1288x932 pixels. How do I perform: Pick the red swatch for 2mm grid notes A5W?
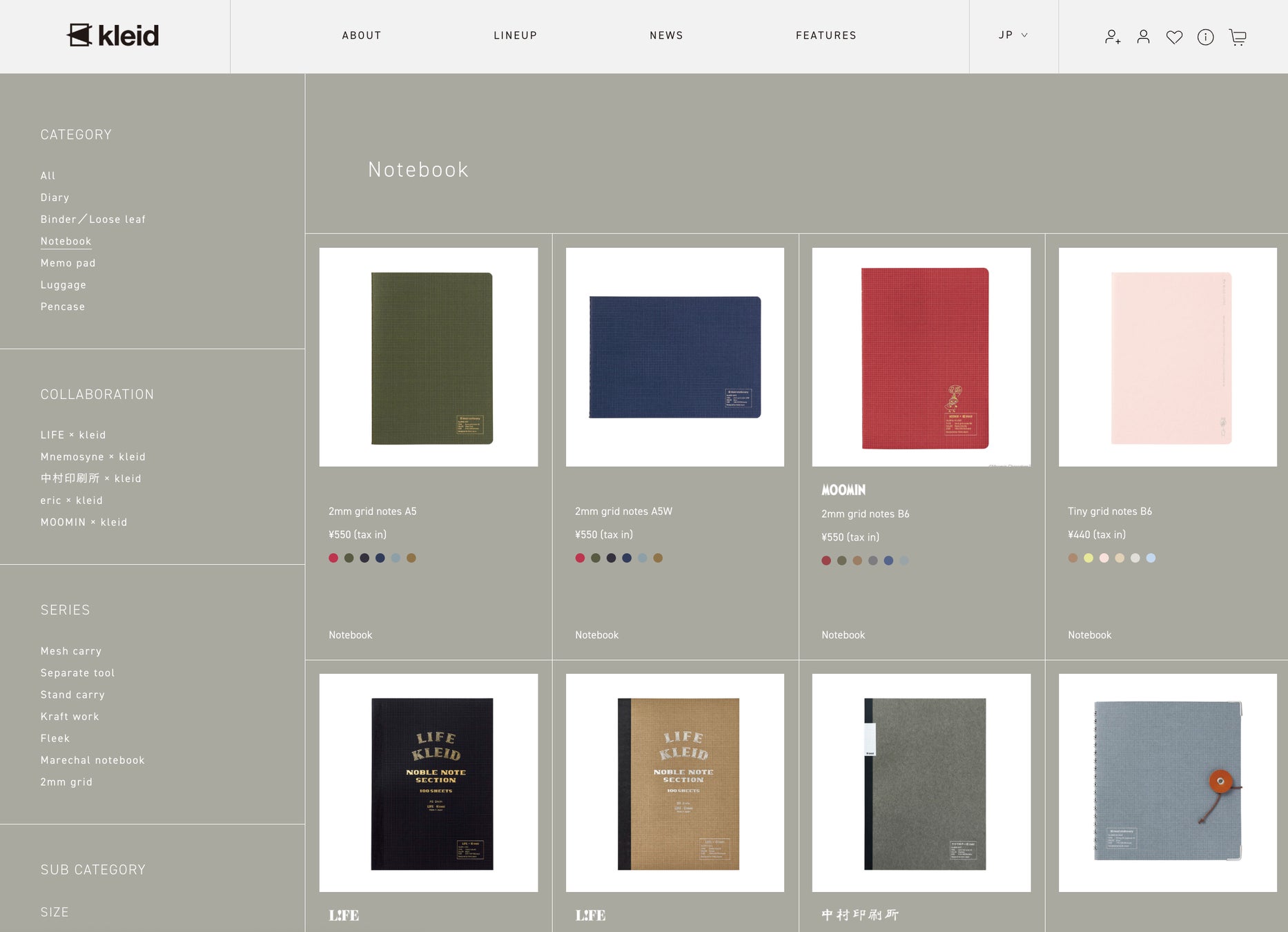(x=580, y=558)
